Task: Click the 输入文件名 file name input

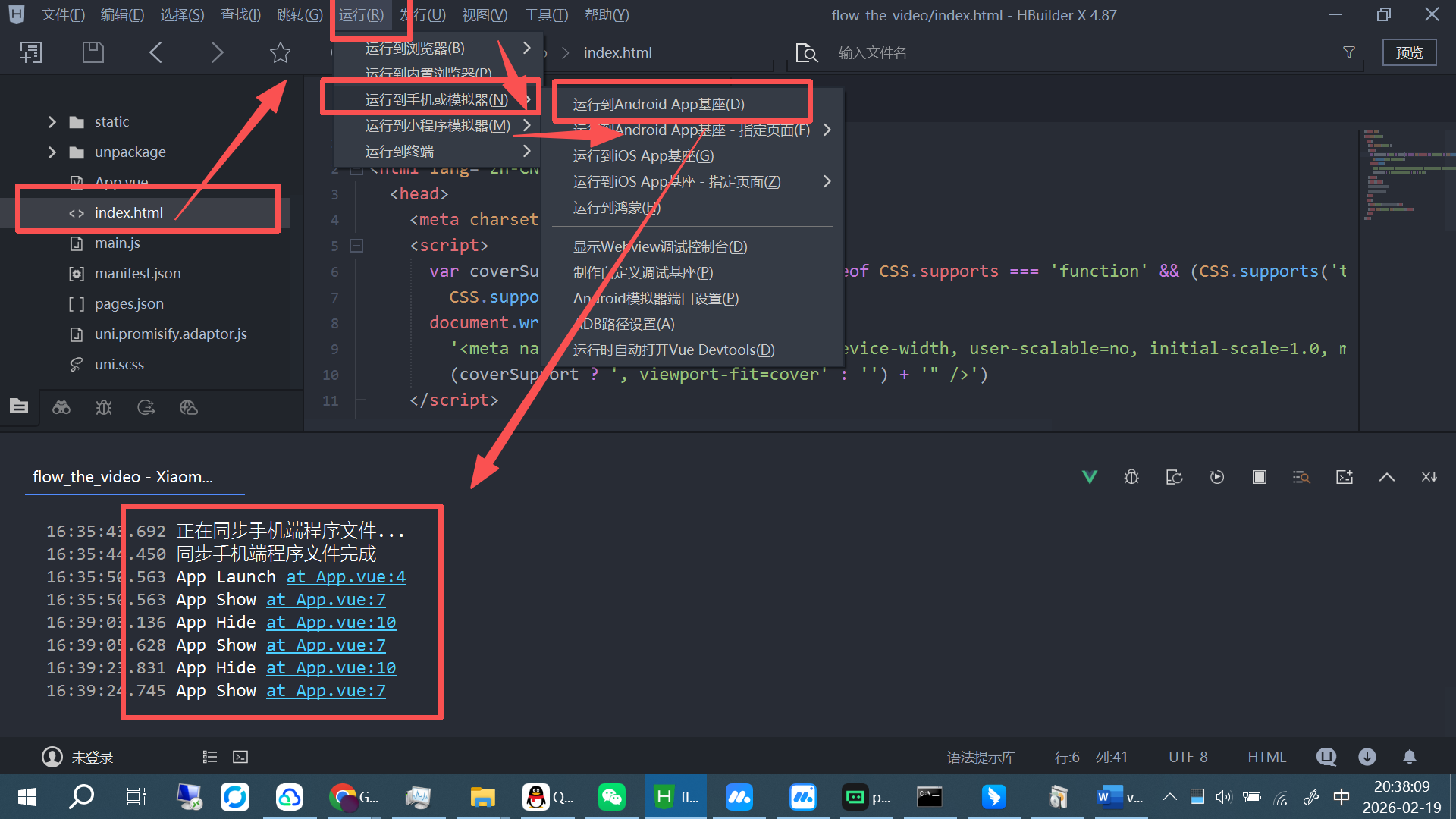Action: pyautogui.click(x=872, y=52)
